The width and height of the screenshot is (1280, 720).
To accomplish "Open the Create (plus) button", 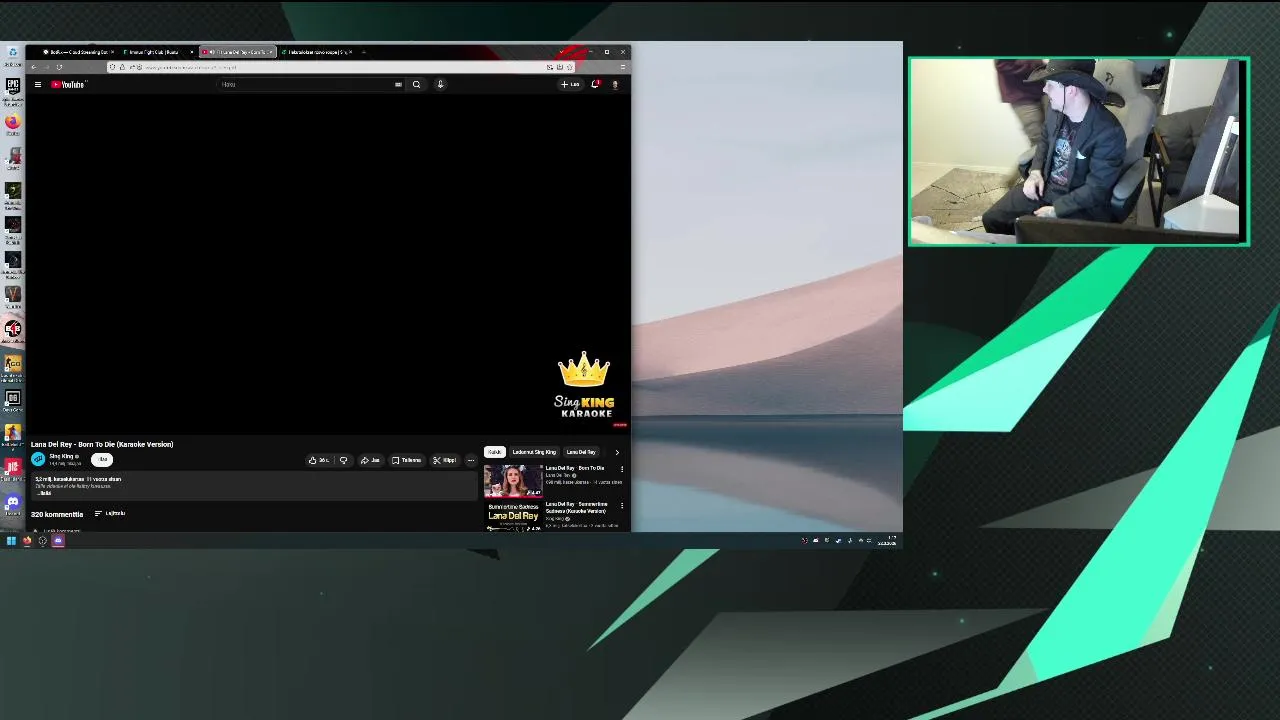I will (571, 85).
